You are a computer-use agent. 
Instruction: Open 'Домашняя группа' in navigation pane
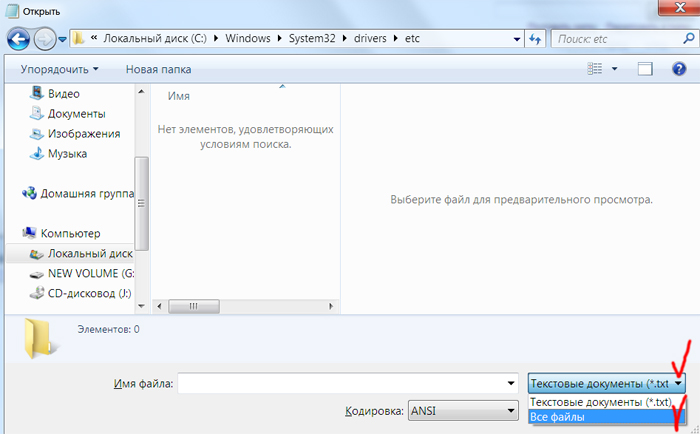pos(78,193)
